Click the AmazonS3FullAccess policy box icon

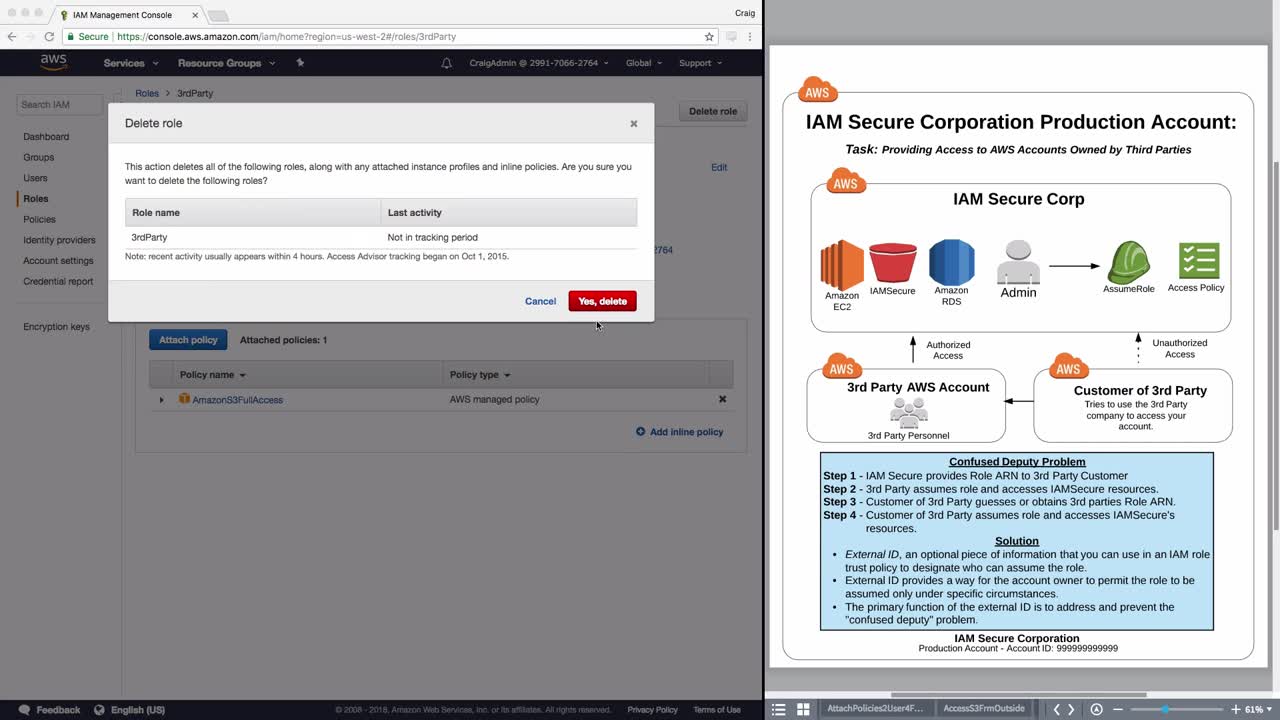click(184, 399)
